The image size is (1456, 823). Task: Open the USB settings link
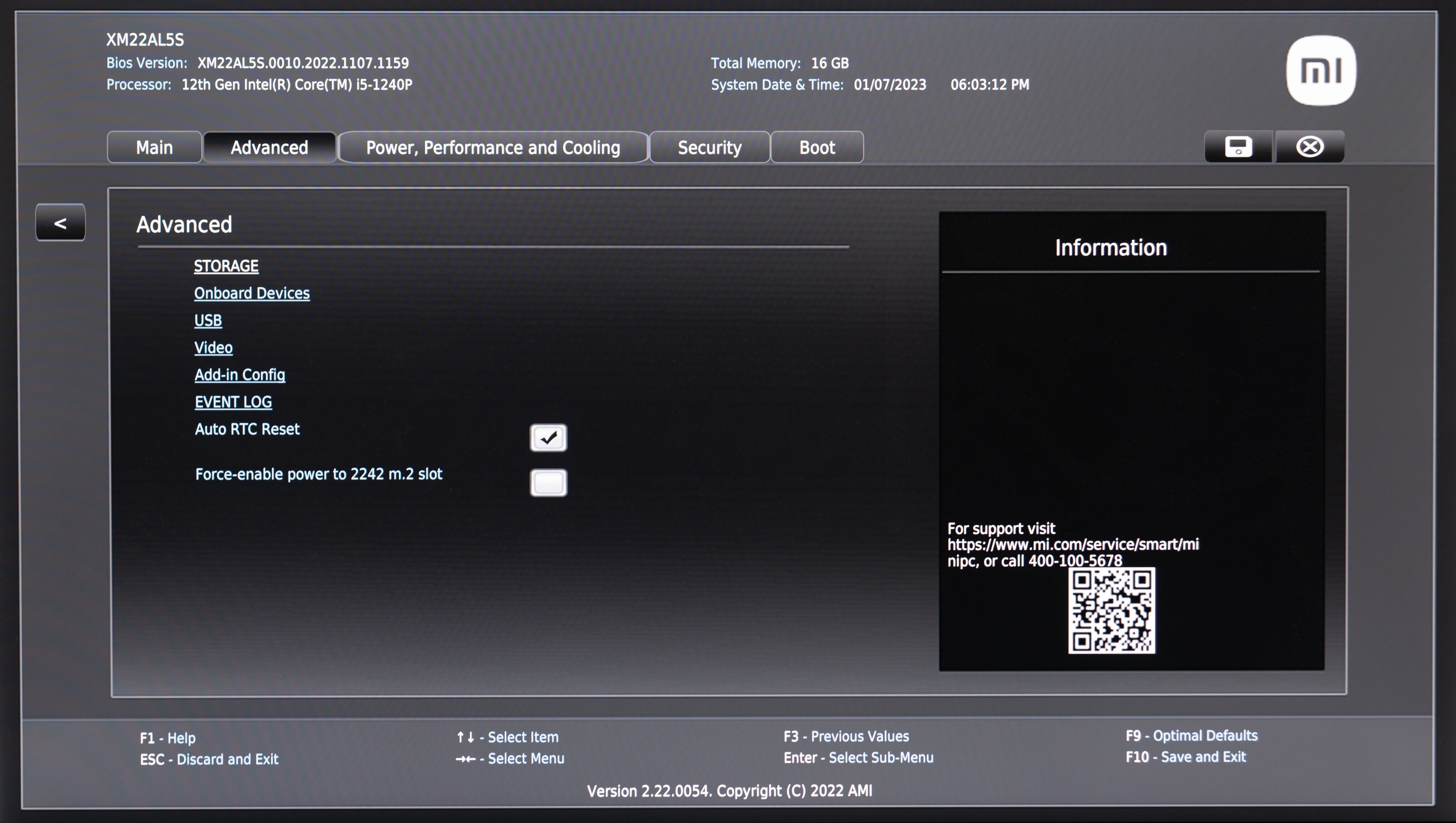pos(208,320)
